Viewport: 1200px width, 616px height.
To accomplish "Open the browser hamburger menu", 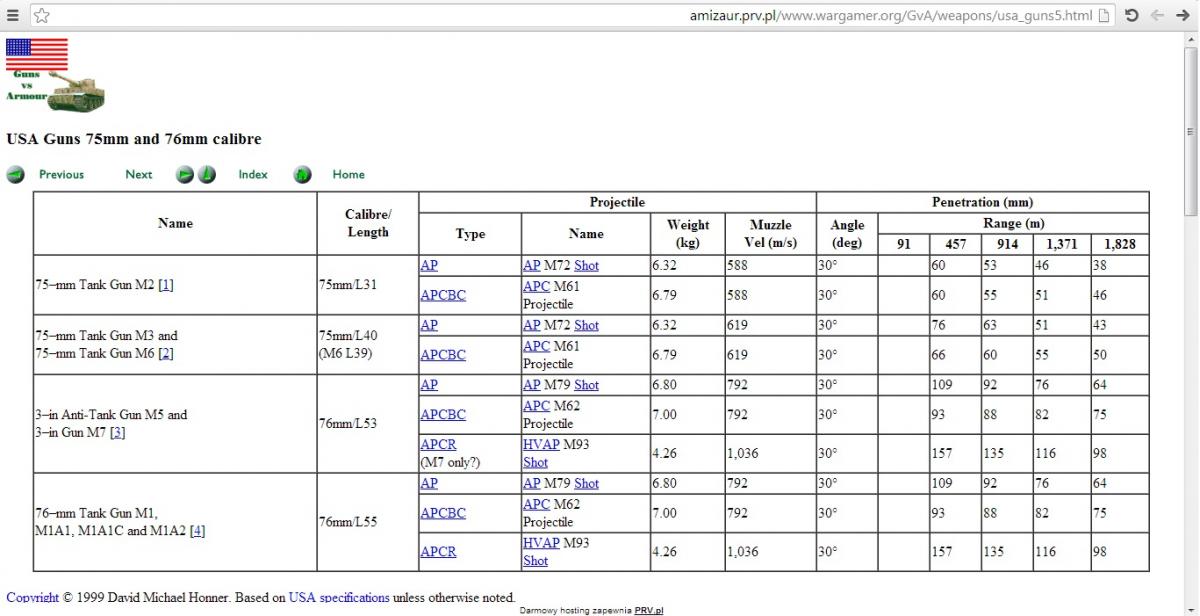I will (13, 16).
